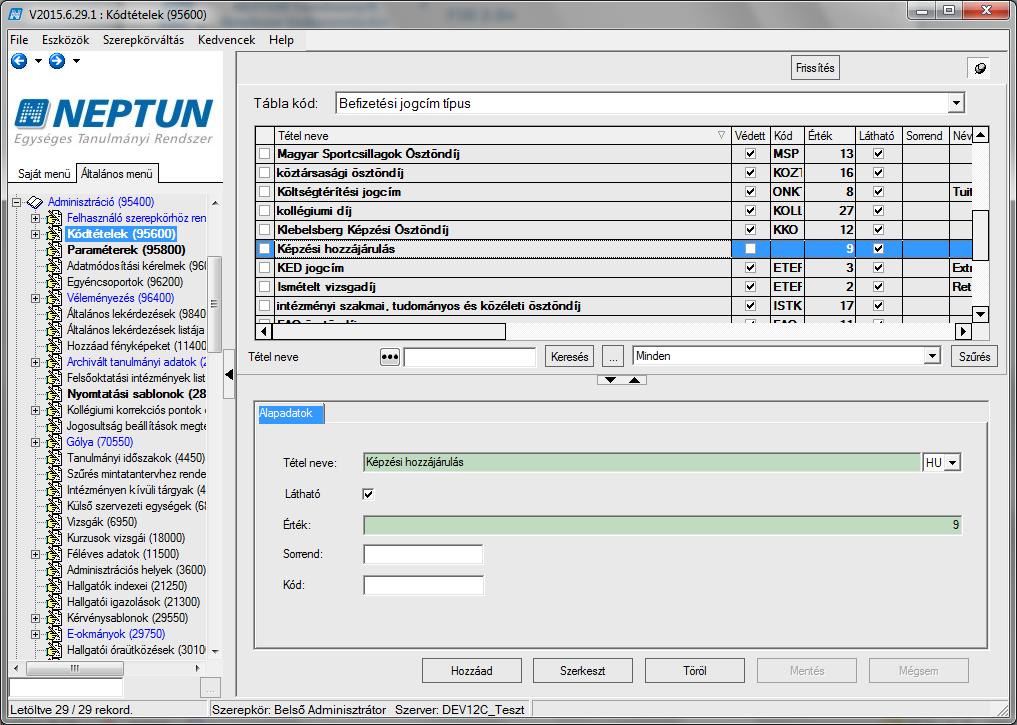
Task: Click the down arrow splitter button
Action: tap(610, 380)
